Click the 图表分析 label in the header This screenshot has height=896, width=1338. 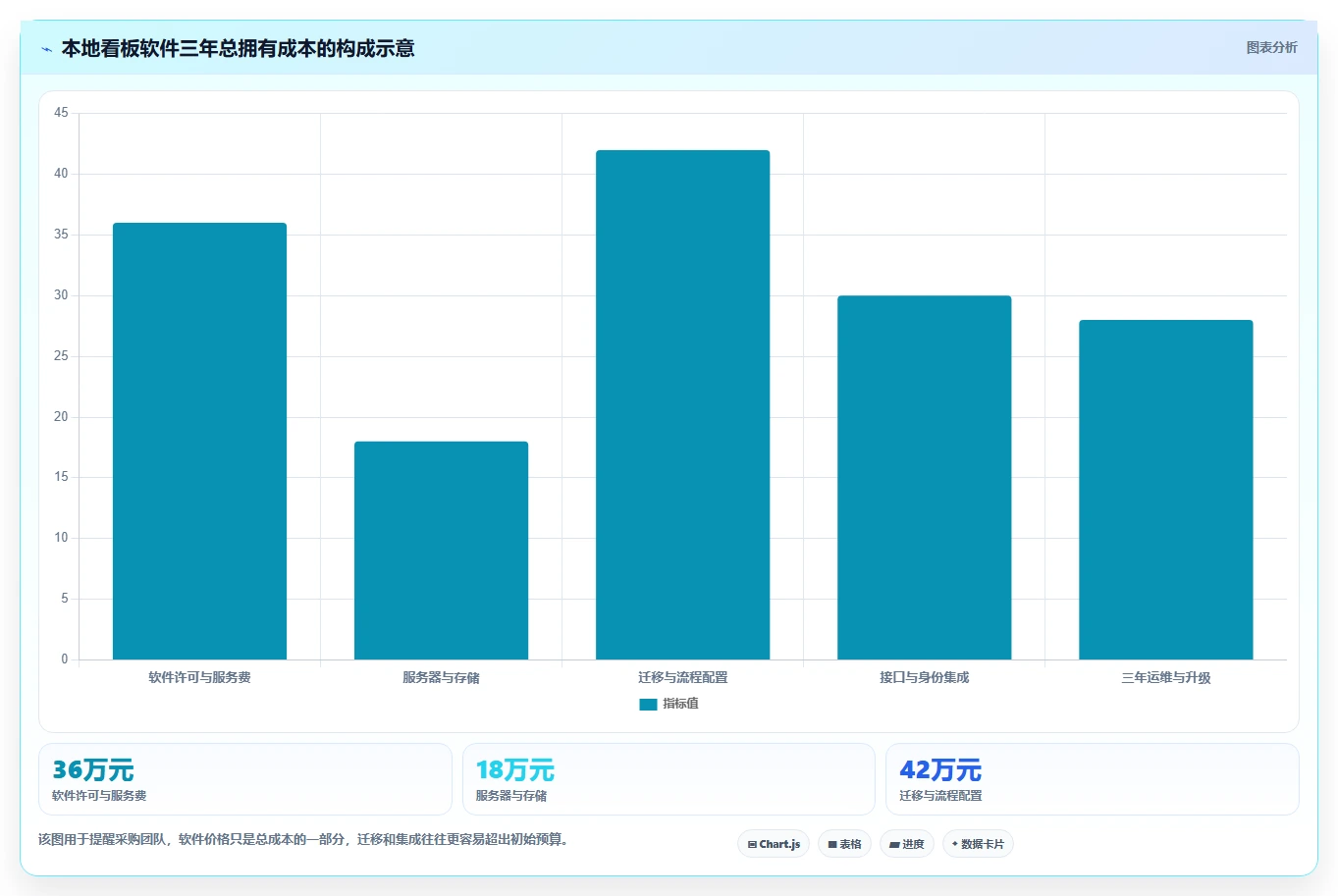click(1271, 47)
